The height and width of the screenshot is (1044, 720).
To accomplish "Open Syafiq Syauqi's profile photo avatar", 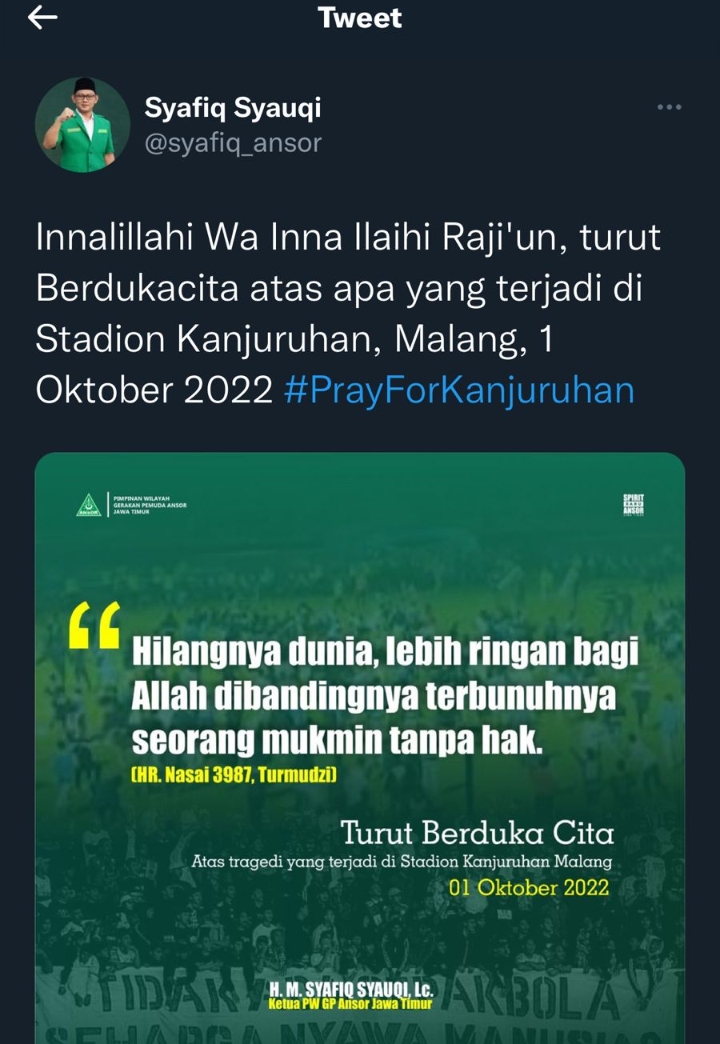I will (x=82, y=125).
